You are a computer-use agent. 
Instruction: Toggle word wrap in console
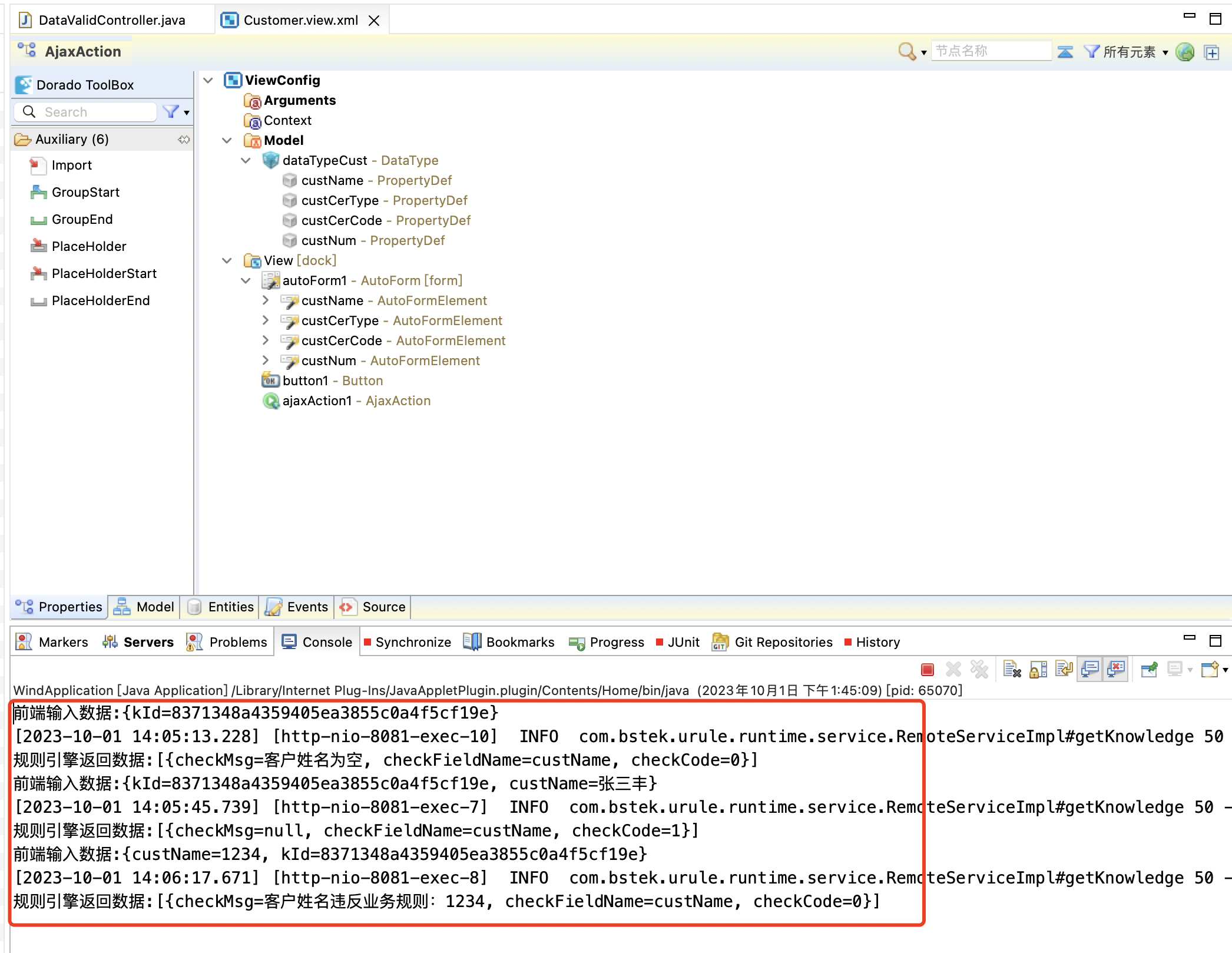coord(1064,669)
